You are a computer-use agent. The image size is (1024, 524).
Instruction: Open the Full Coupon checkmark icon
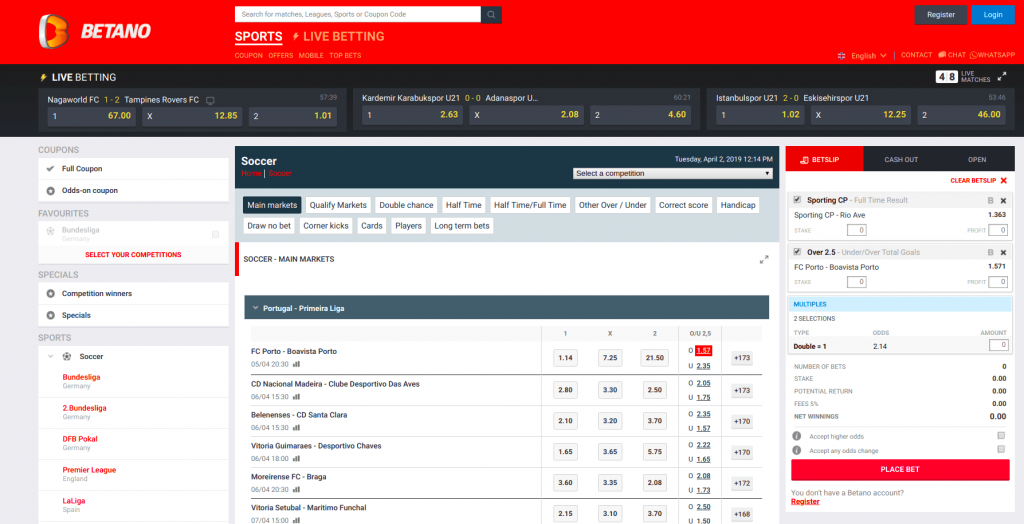click(50, 169)
